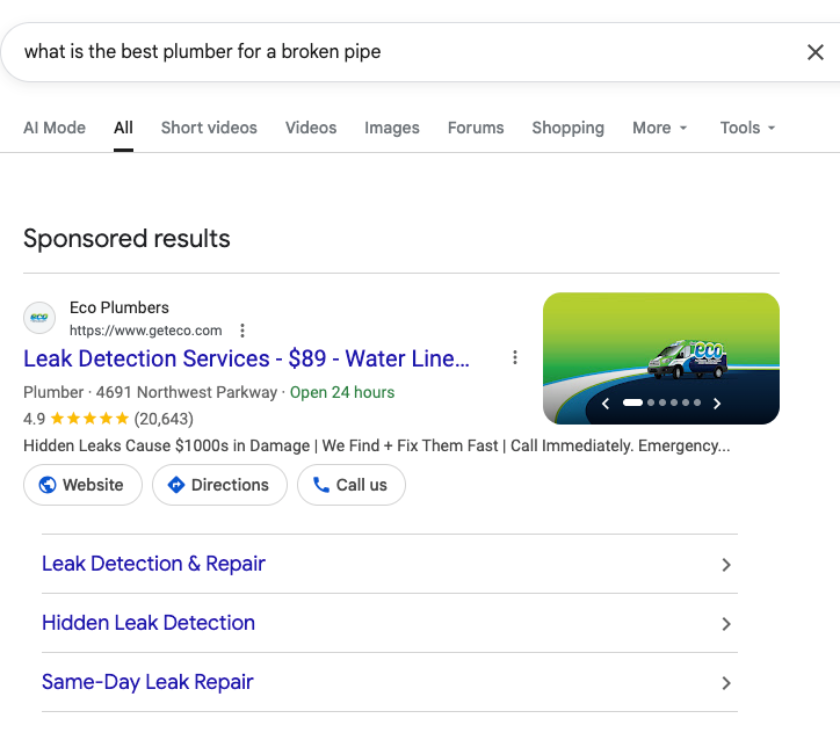Open the Videos tab
840x740 pixels.
tap(311, 128)
